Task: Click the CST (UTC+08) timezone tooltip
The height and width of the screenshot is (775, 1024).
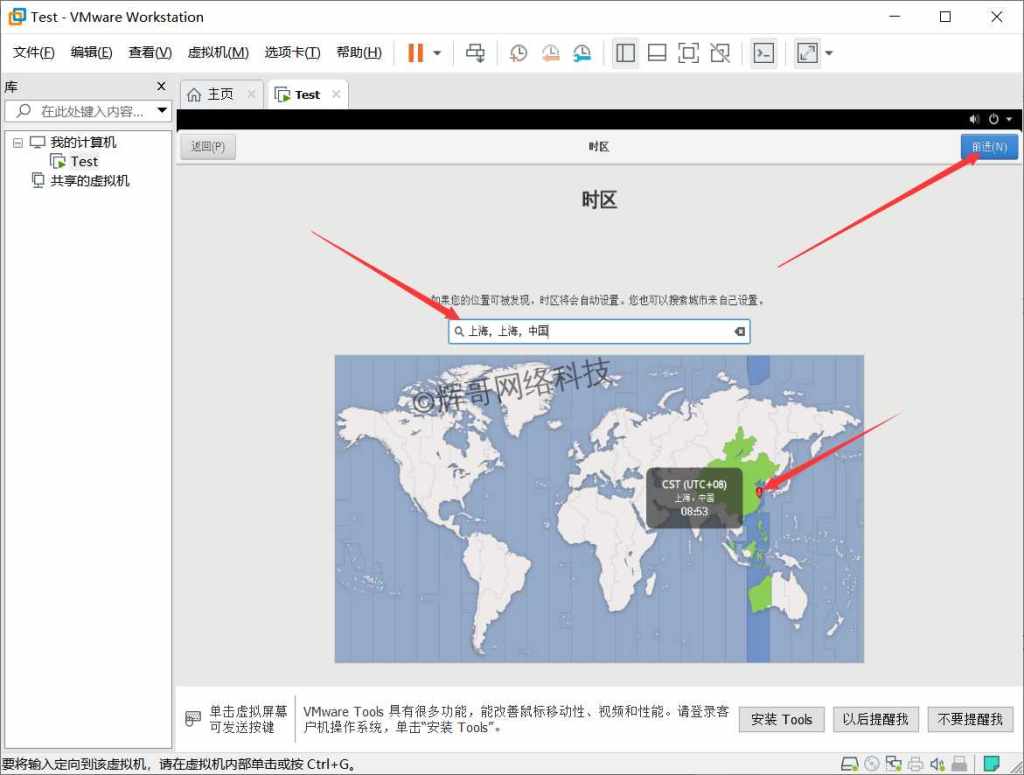Action: (x=694, y=498)
